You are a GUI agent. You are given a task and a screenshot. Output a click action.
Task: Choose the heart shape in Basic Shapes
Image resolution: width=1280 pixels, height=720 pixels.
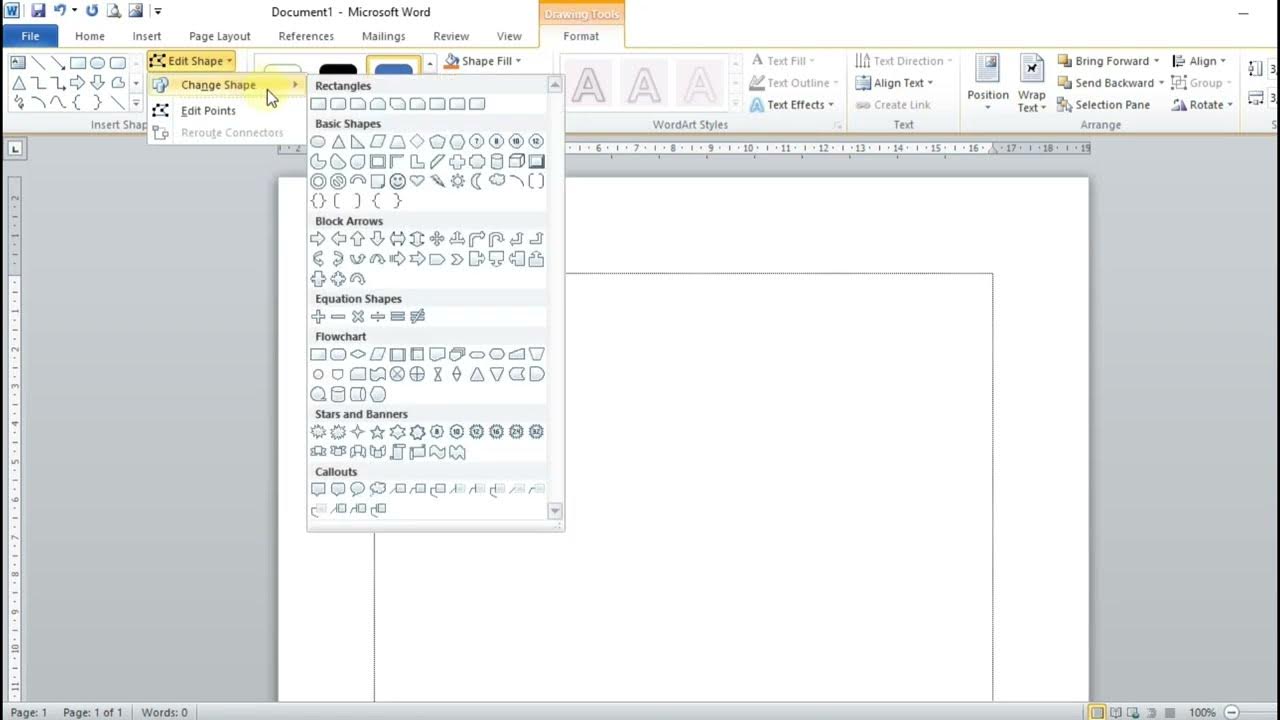[x=417, y=181]
